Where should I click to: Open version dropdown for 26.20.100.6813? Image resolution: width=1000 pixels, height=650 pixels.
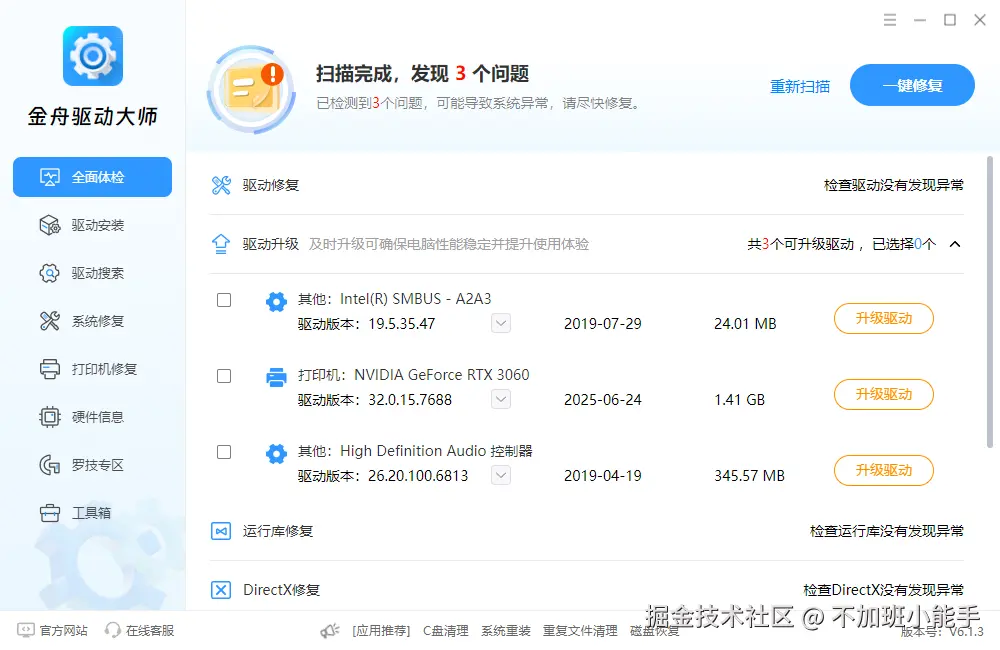(501, 475)
